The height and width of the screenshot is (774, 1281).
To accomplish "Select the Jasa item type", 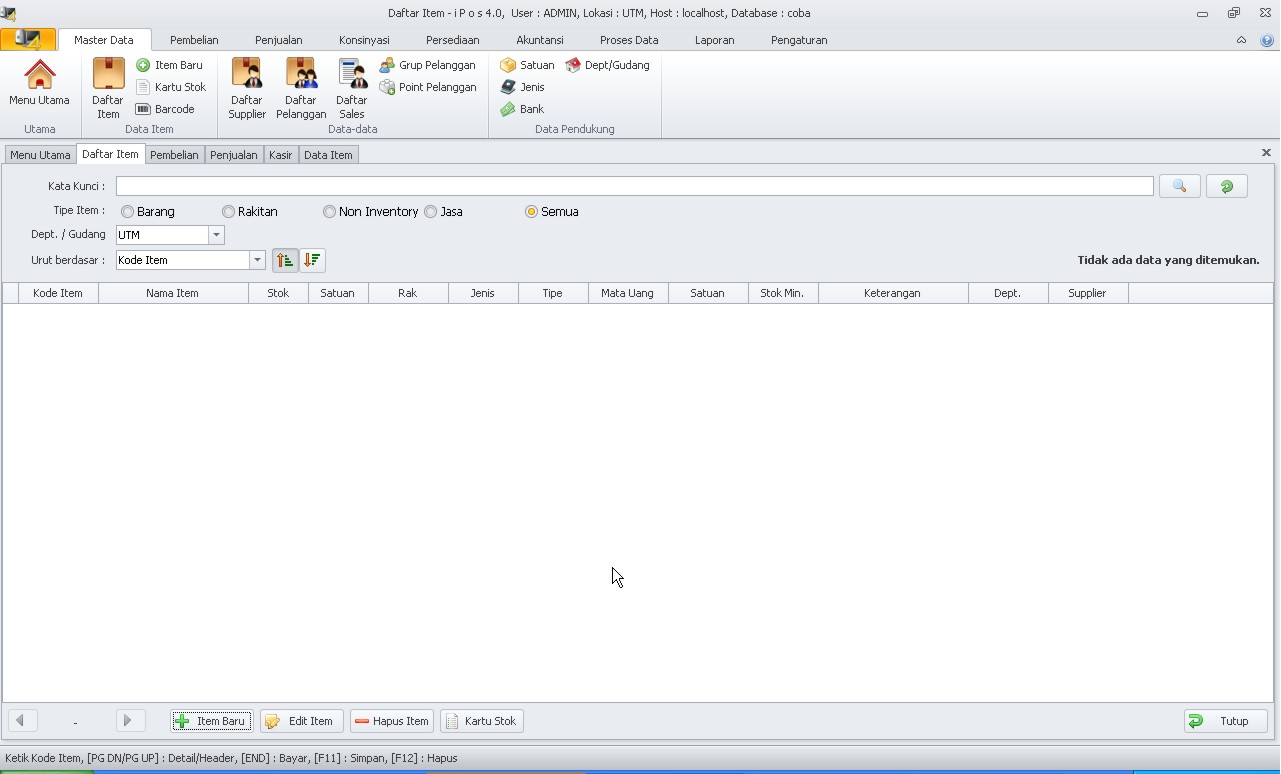I will click(x=430, y=211).
